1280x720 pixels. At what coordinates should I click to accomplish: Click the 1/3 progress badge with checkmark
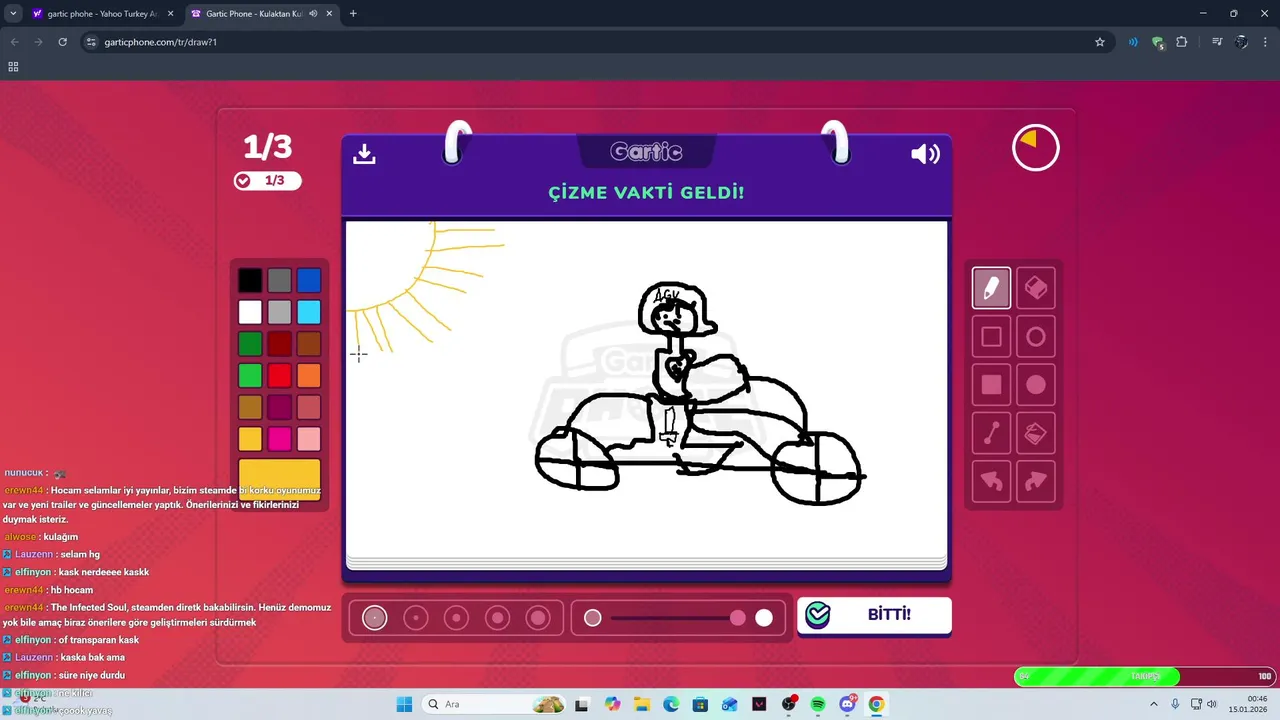267,181
